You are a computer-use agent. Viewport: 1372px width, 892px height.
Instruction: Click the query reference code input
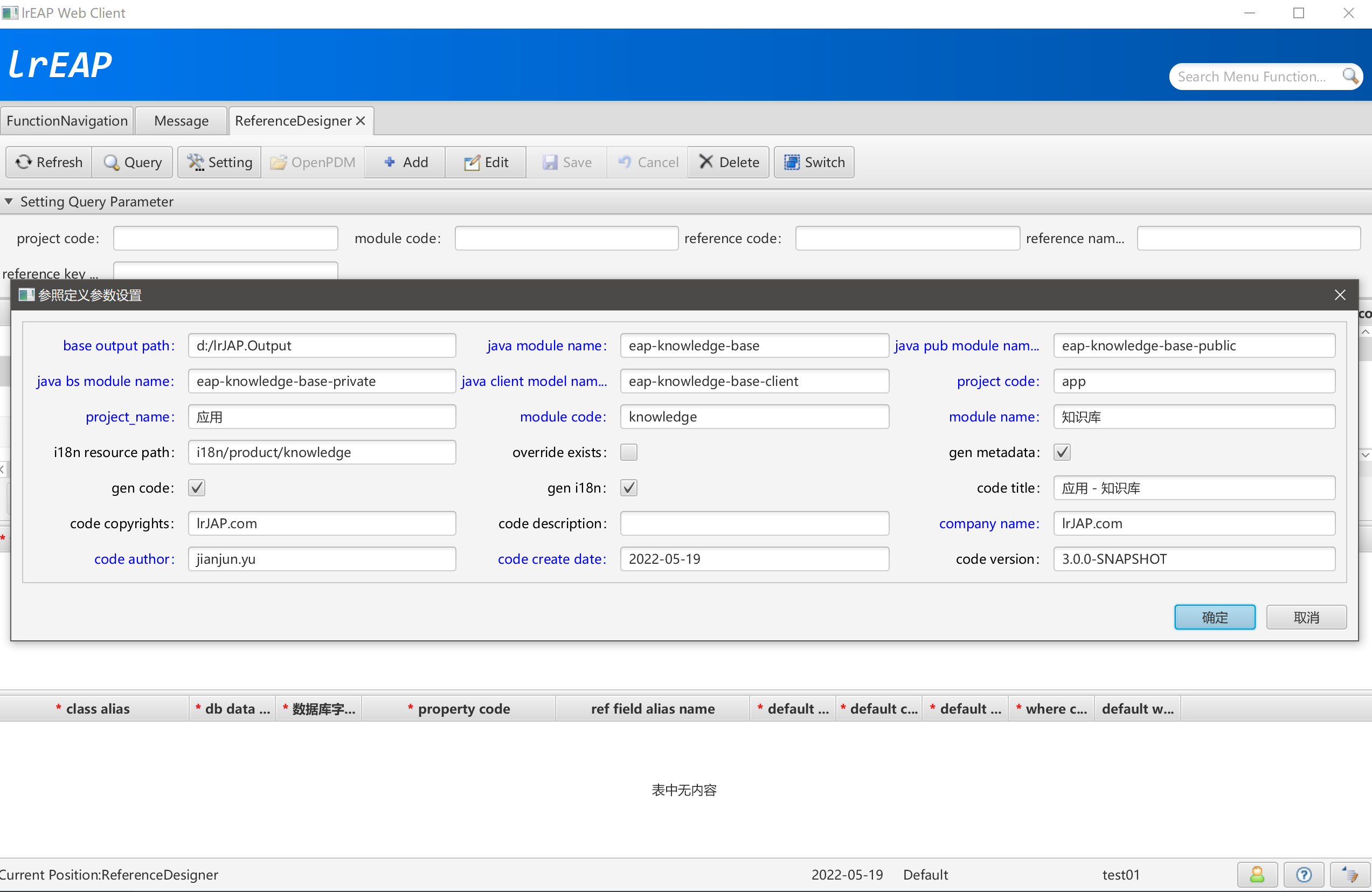(907, 238)
